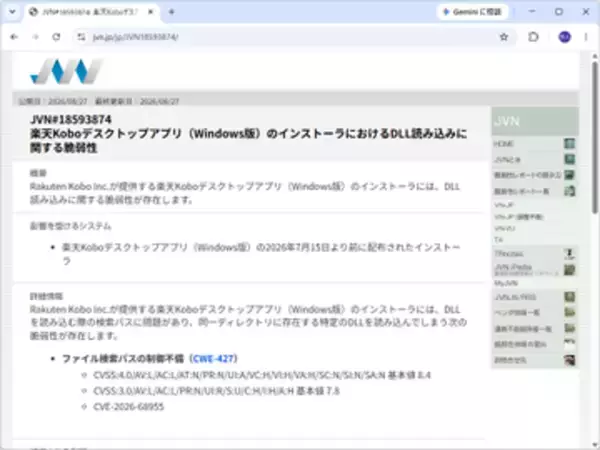600x450 pixels.
Task: Click the 概要 section heading
Action: (x=38, y=173)
